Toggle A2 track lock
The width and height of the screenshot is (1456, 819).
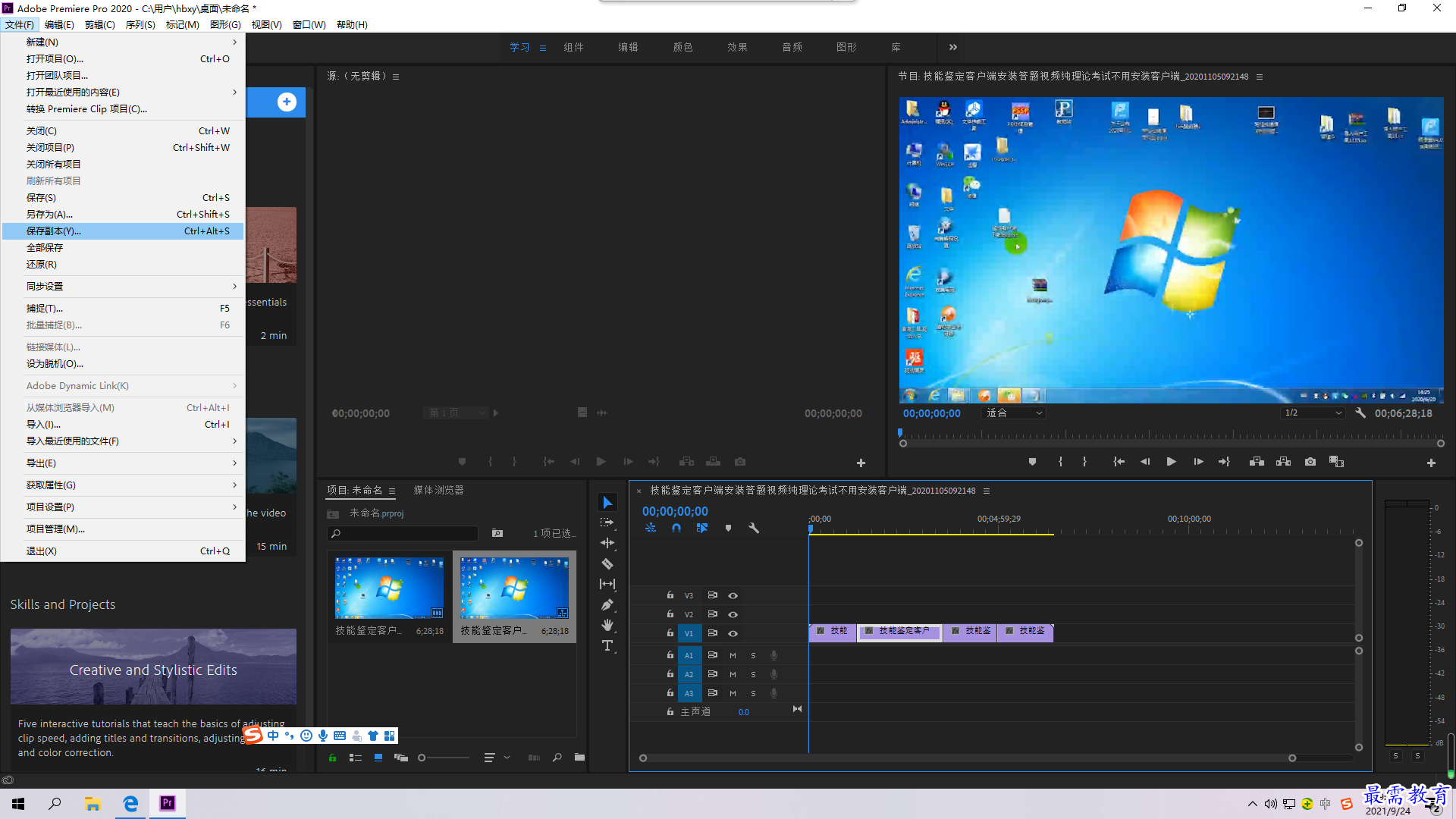click(x=670, y=674)
